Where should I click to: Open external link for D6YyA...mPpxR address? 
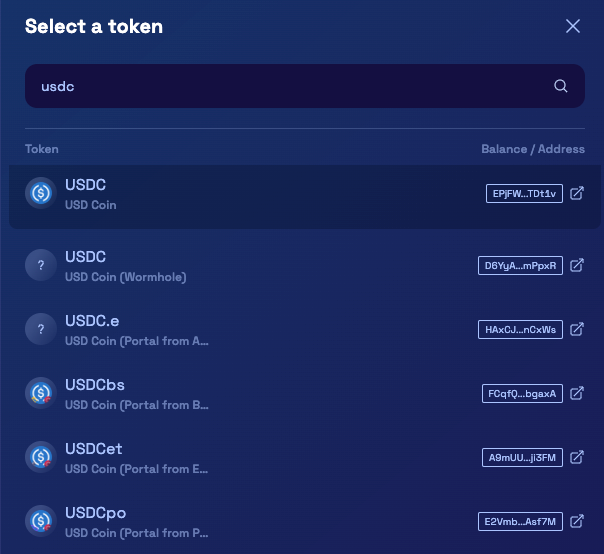point(577,265)
